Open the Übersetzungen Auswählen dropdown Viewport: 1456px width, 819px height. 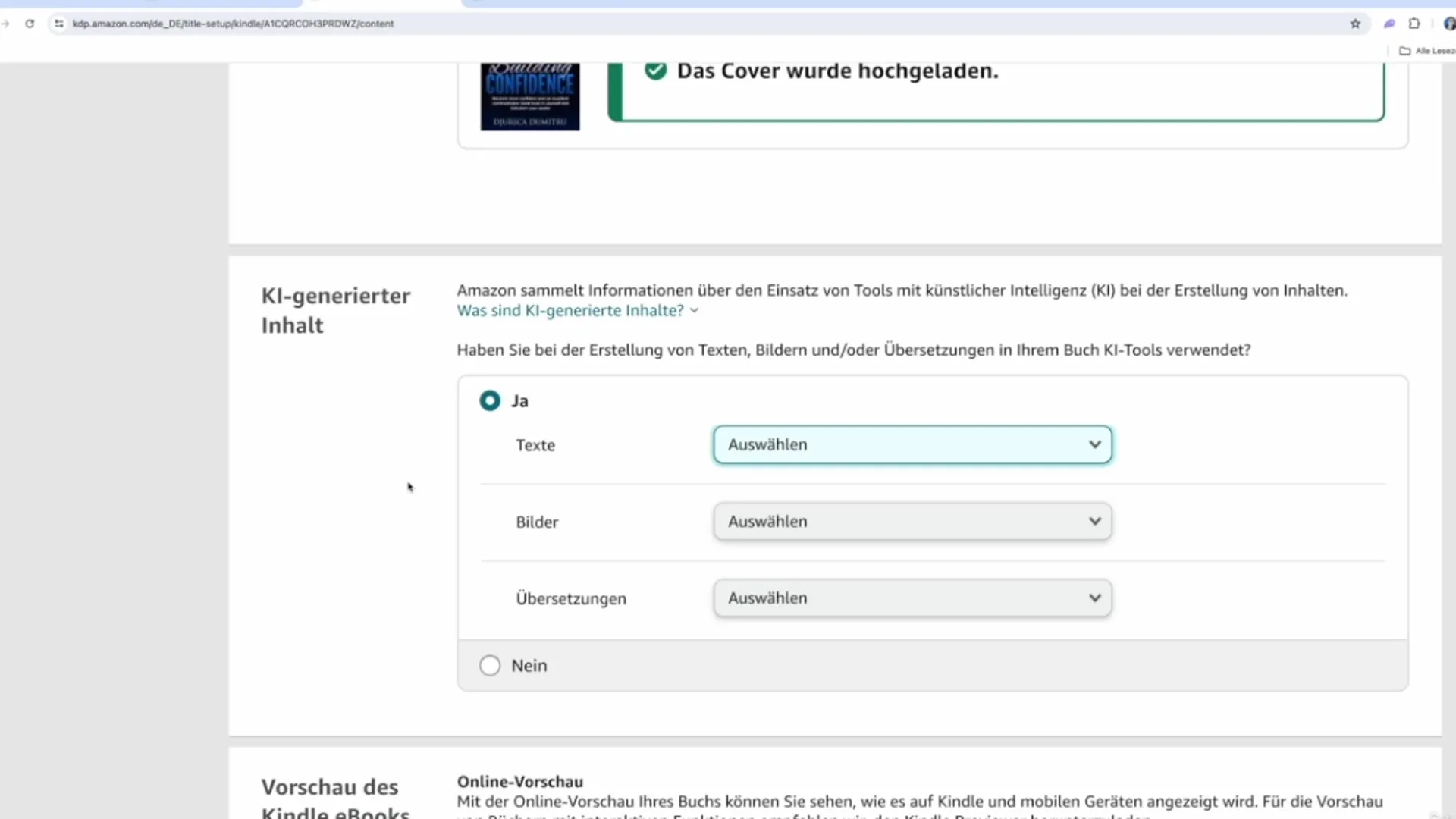pos(912,598)
